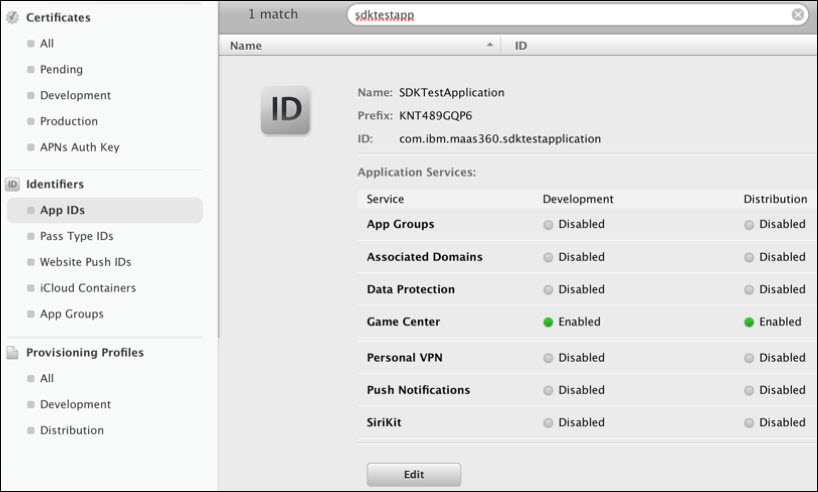Click Game Center service label
Viewport: 818px width, 492px height.
(x=403, y=322)
